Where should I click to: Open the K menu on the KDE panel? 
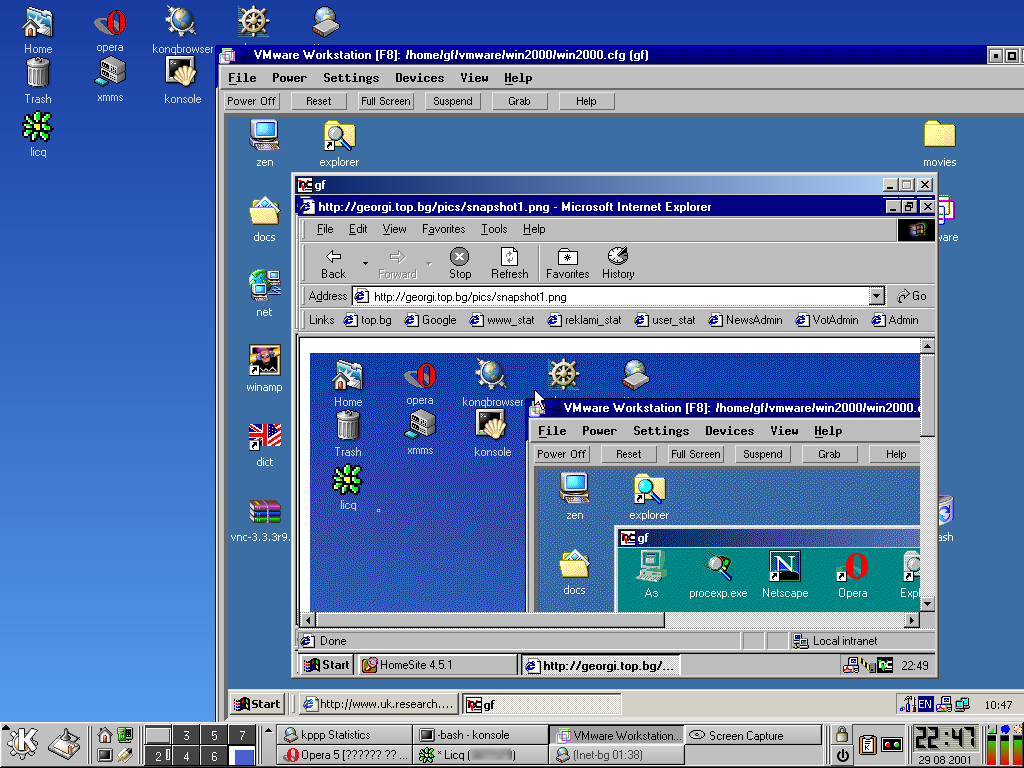point(23,745)
